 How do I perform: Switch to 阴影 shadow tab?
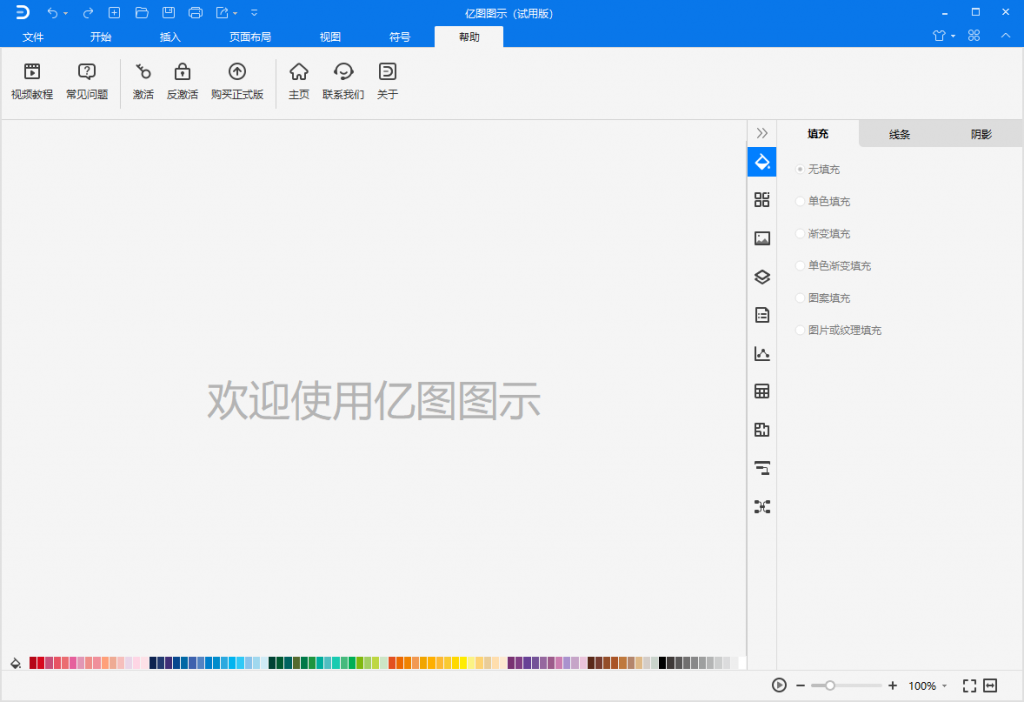click(x=981, y=134)
